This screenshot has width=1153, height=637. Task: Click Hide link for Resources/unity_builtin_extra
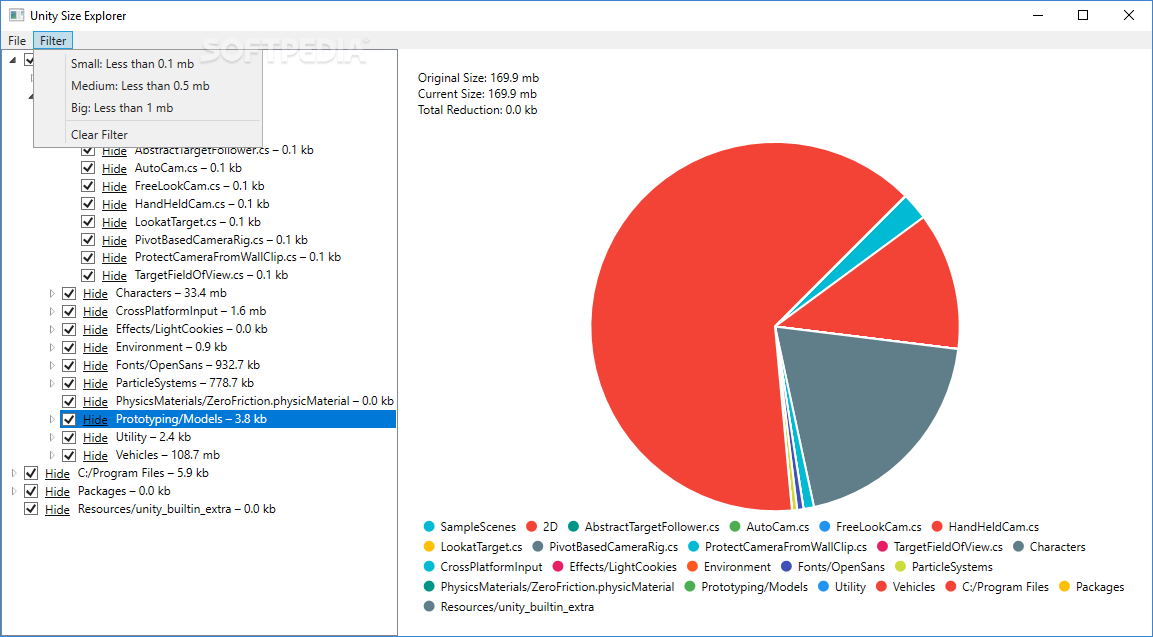coord(57,509)
